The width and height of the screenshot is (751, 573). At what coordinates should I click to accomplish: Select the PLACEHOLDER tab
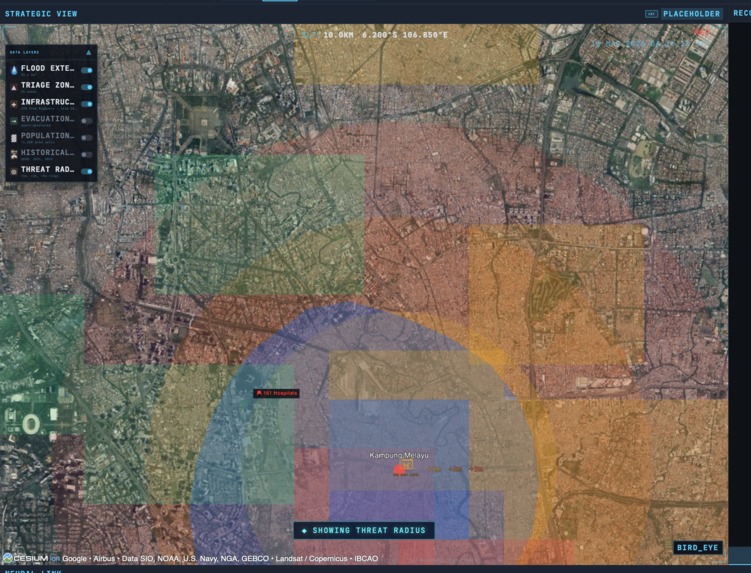click(x=692, y=14)
